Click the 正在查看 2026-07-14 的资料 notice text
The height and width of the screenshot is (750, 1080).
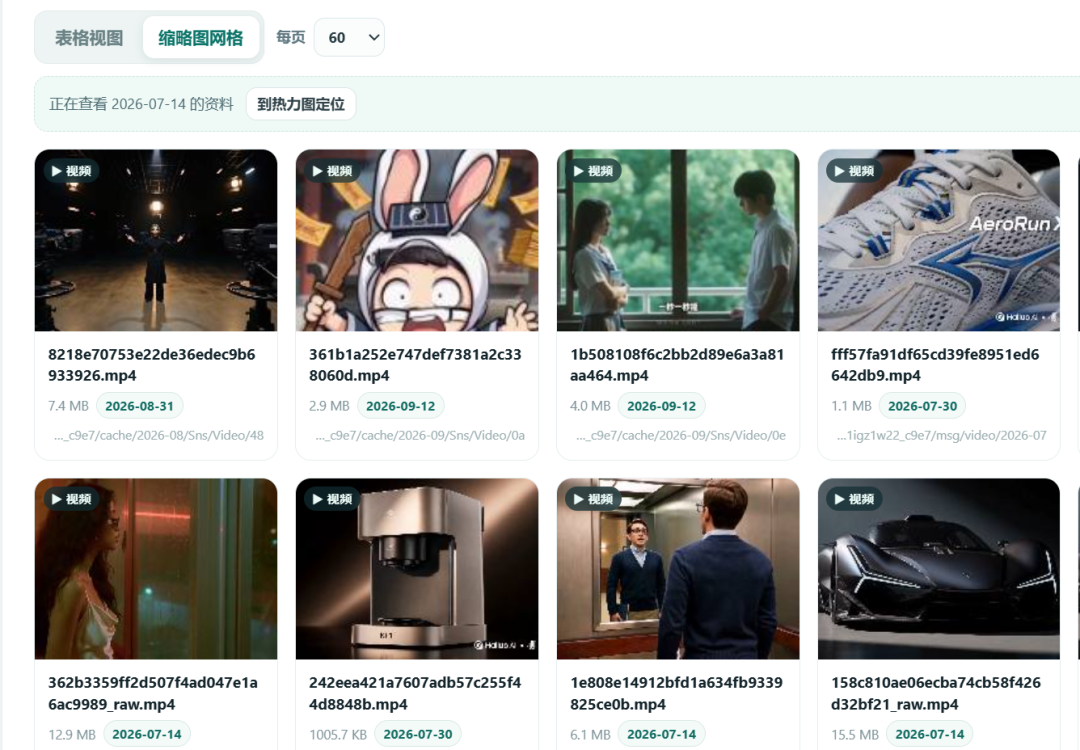[x=141, y=104]
